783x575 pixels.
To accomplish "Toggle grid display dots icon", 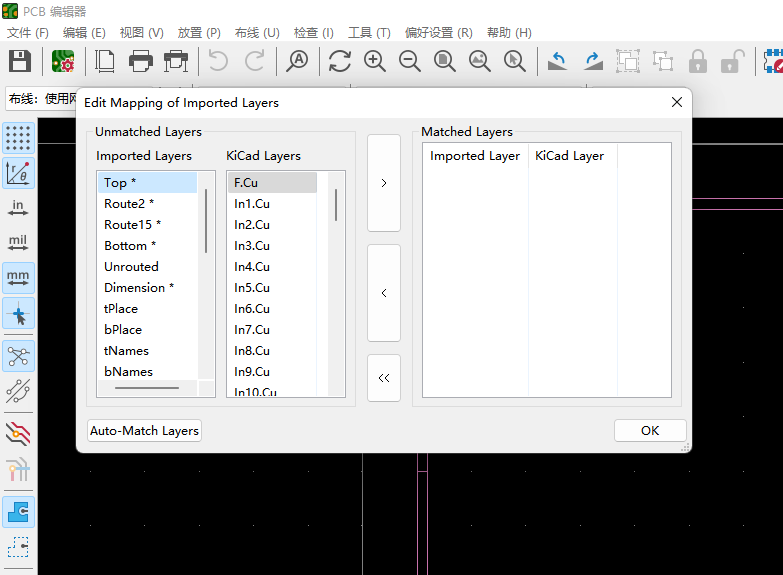I will coord(18,138).
